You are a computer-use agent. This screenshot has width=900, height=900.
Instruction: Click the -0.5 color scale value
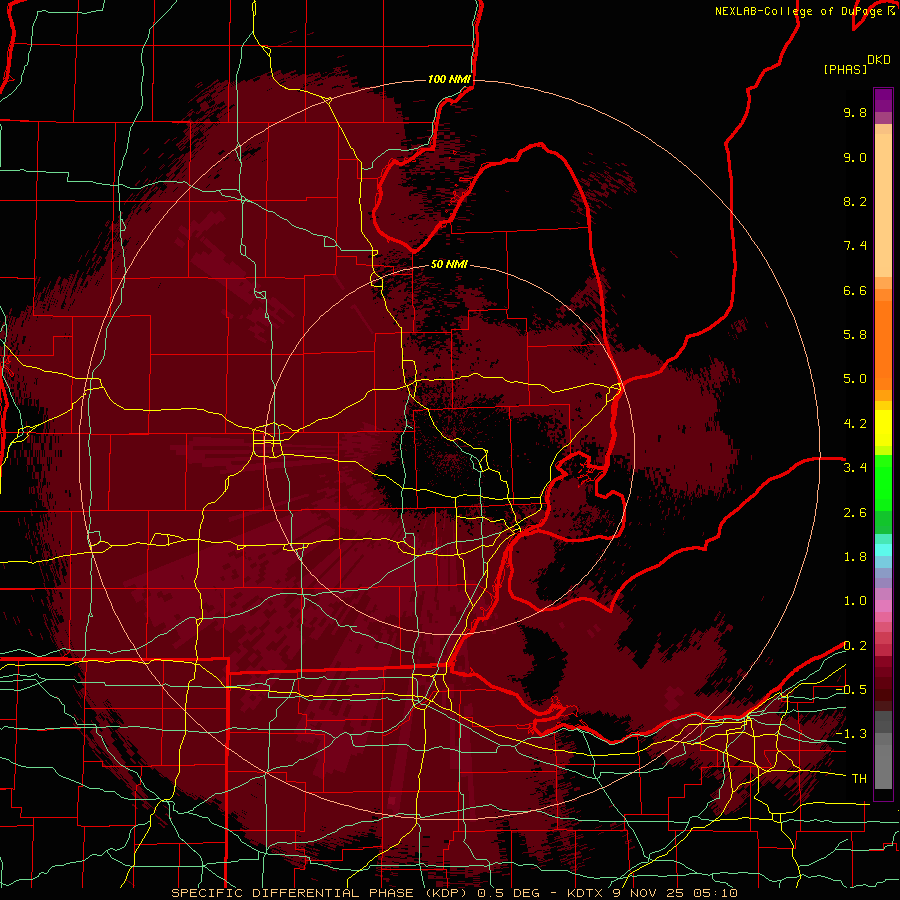click(851, 690)
